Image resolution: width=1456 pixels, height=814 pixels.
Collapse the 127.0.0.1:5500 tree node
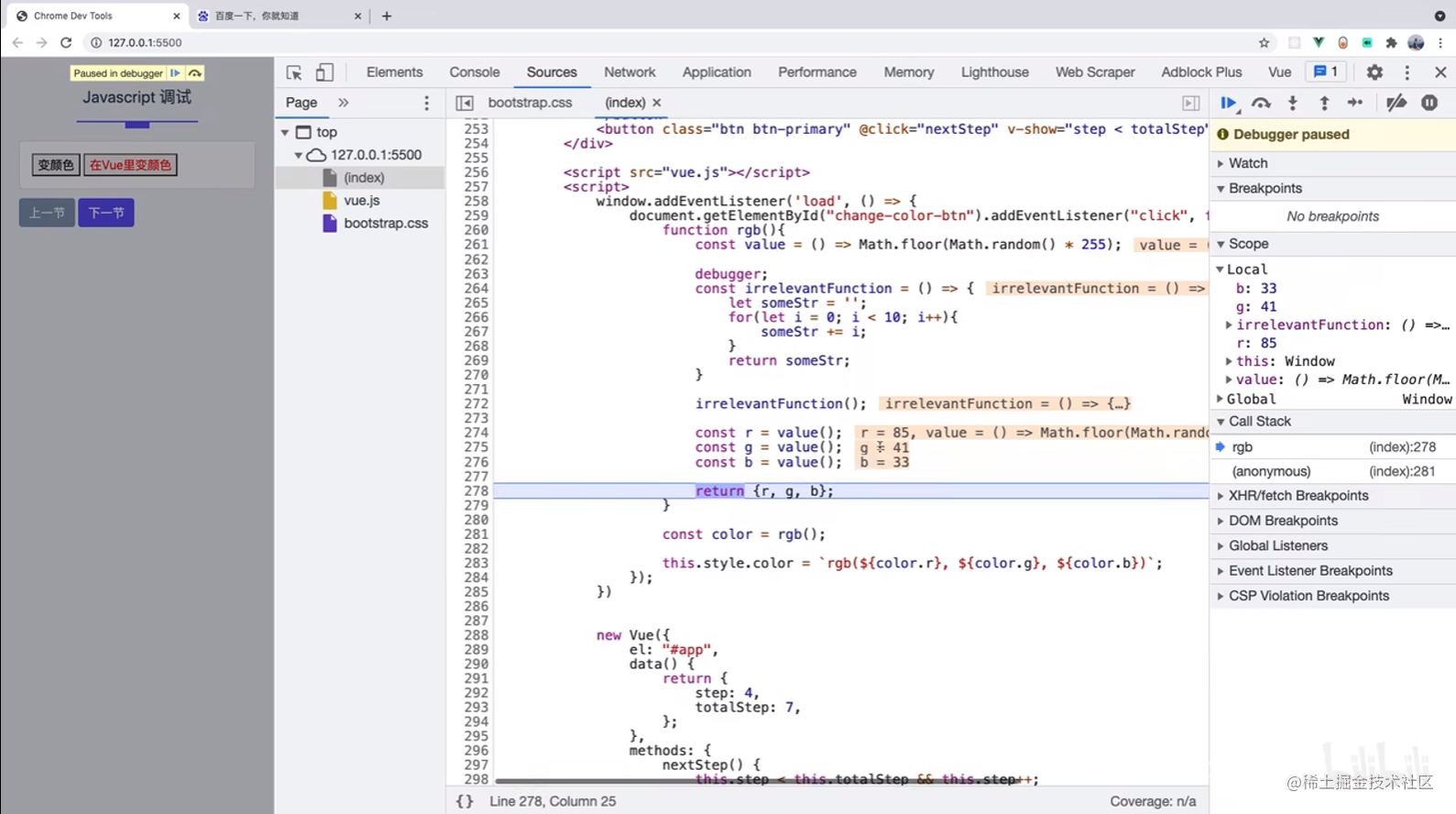point(299,156)
